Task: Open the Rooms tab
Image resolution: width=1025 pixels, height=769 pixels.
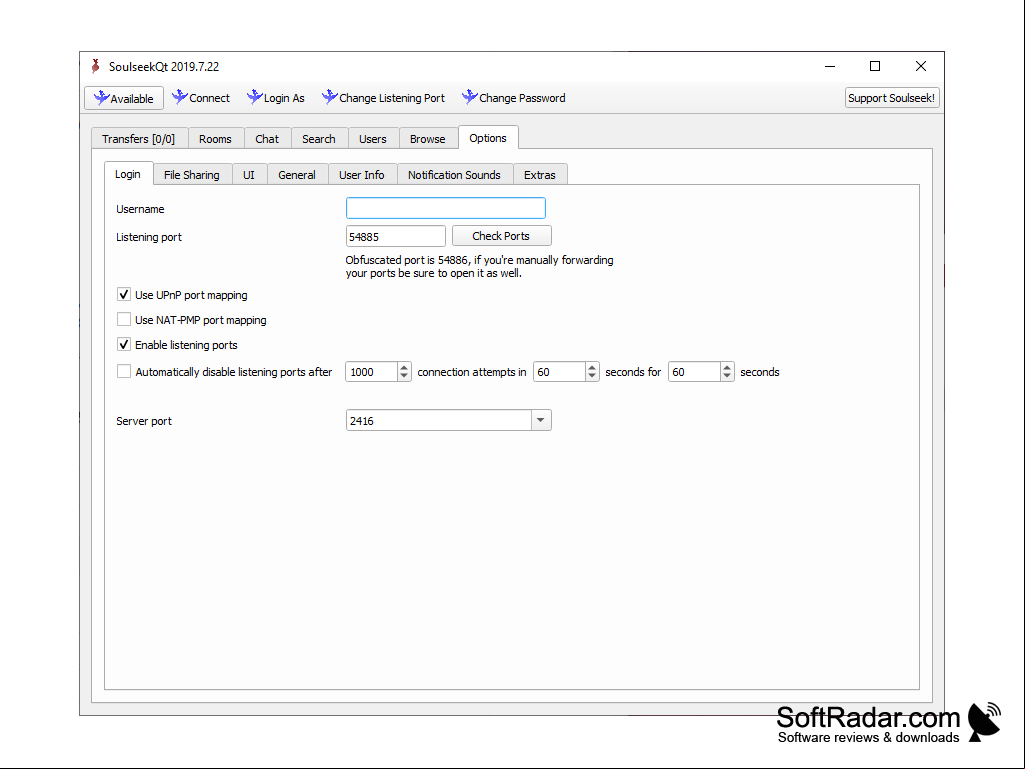Action: [x=216, y=139]
